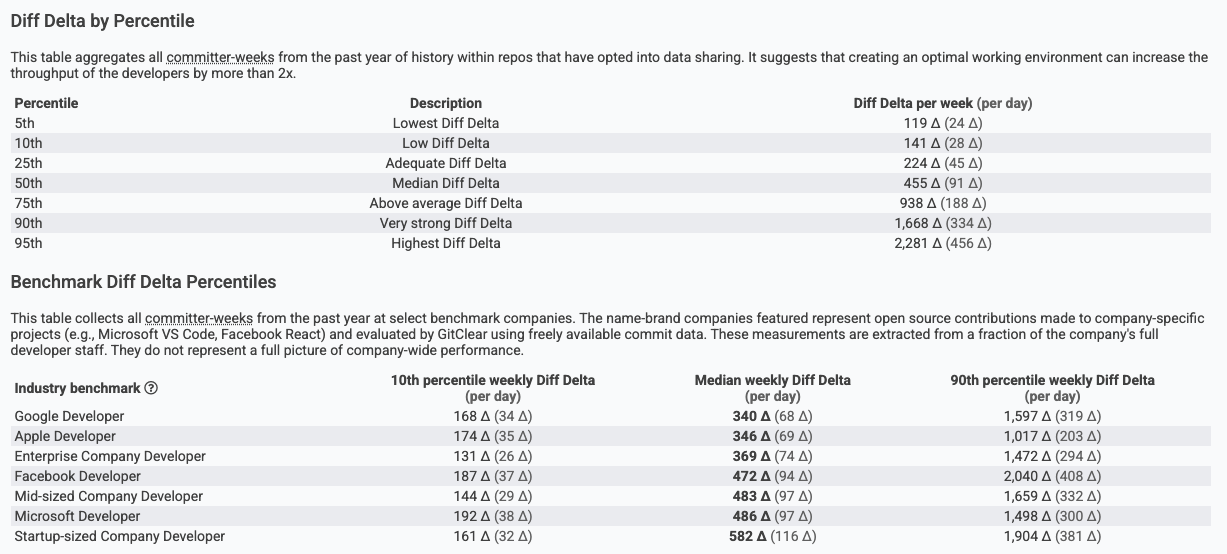Click Apple Developer's 346 Δ median value
Image resolution: width=1227 pixels, height=554 pixels.
tap(751, 436)
